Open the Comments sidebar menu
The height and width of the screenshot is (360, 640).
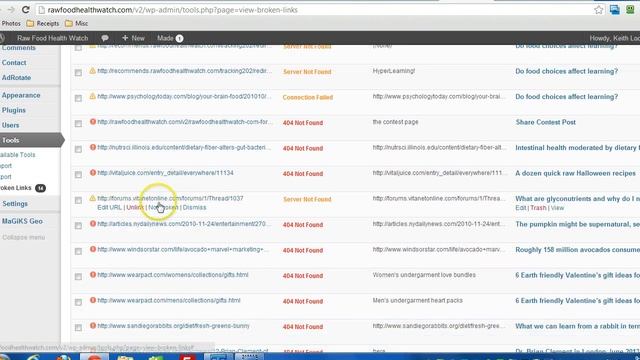tap(18, 48)
